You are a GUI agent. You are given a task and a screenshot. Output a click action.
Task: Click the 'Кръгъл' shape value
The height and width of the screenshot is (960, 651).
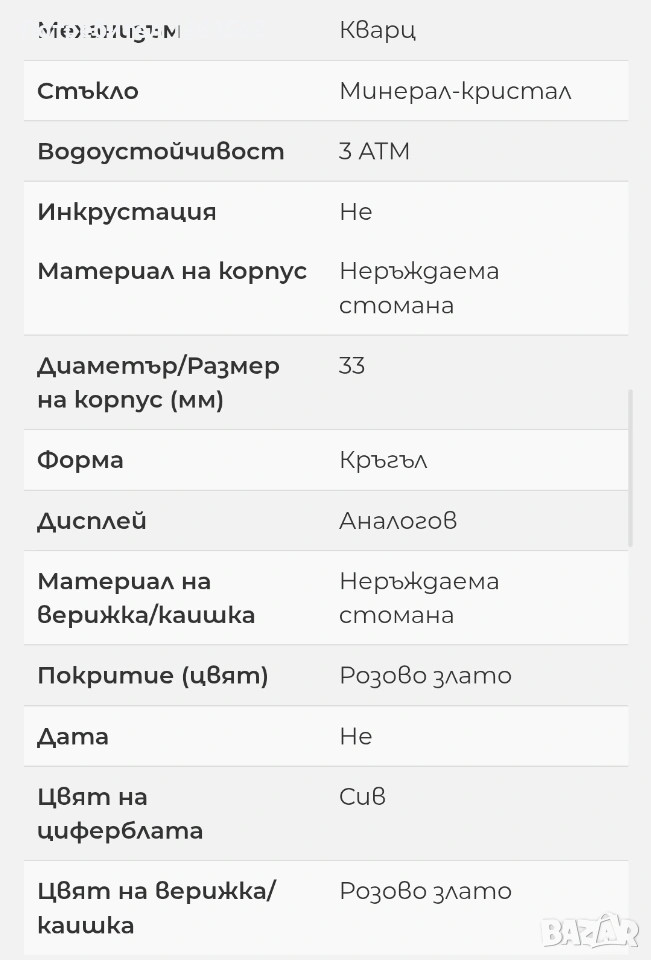click(383, 460)
